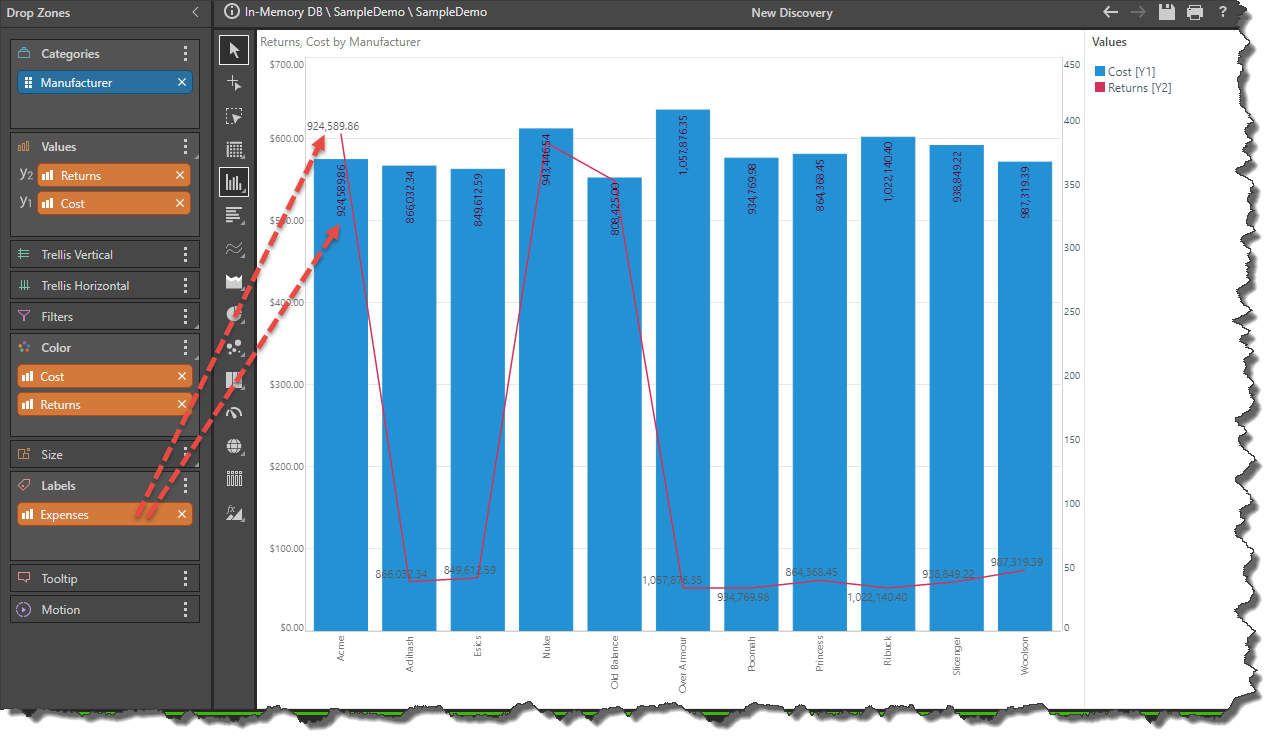The image size is (1280, 746).
Task: Click the Acme axis label
Action: pyautogui.click(x=341, y=648)
